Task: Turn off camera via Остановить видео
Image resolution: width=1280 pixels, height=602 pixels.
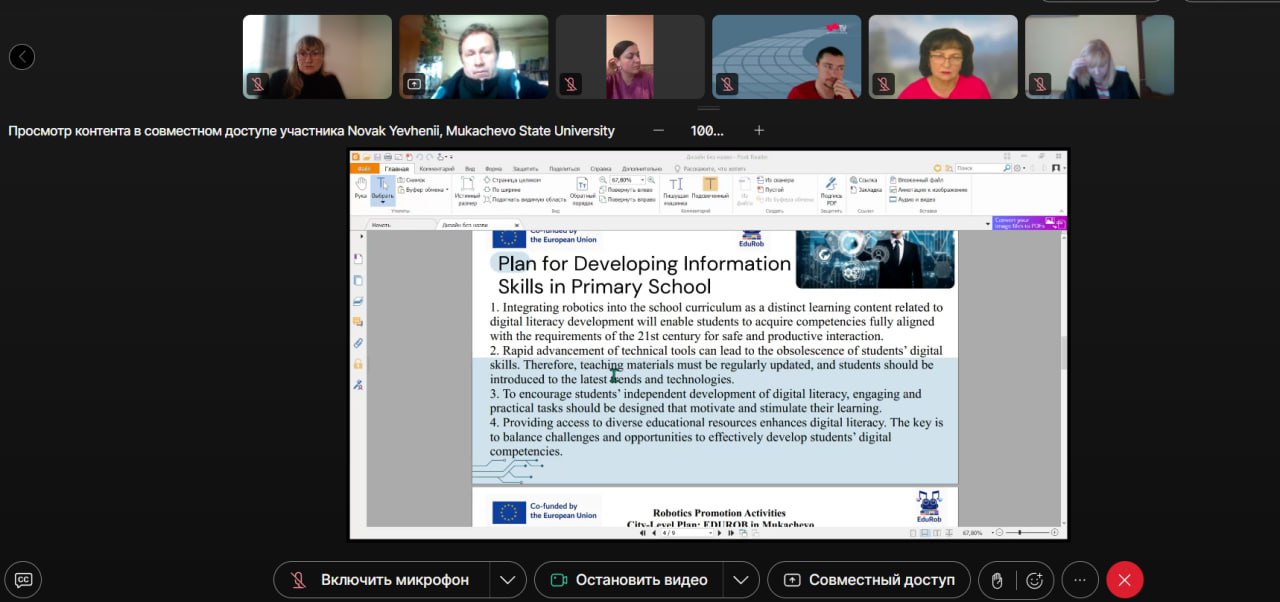Action: pyautogui.click(x=627, y=580)
